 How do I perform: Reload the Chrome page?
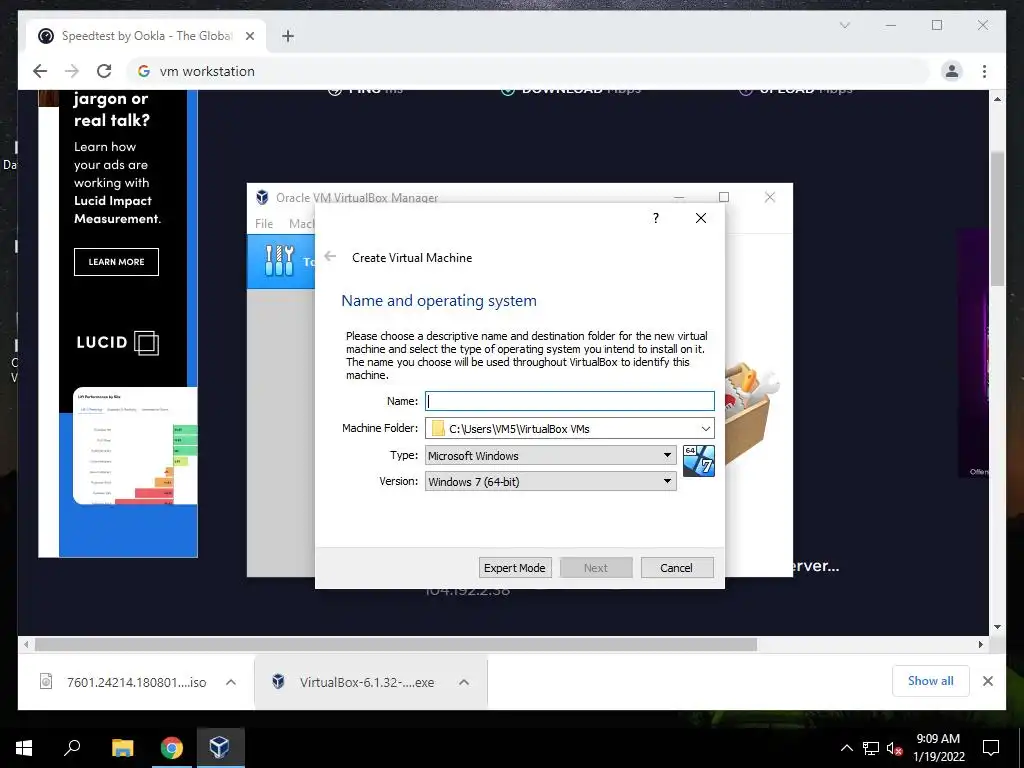pyautogui.click(x=104, y=71)
